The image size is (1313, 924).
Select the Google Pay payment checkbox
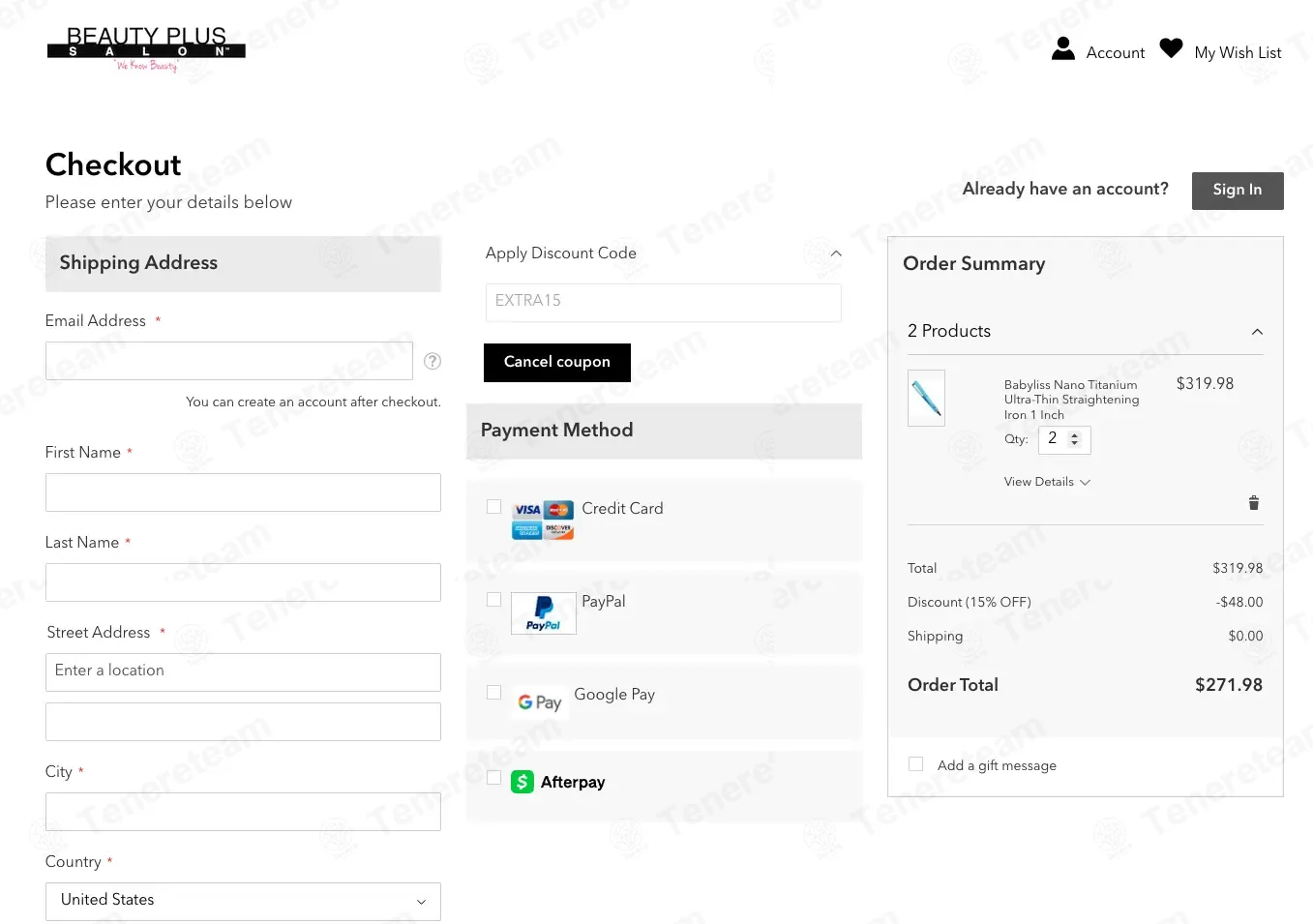point(493,693)
